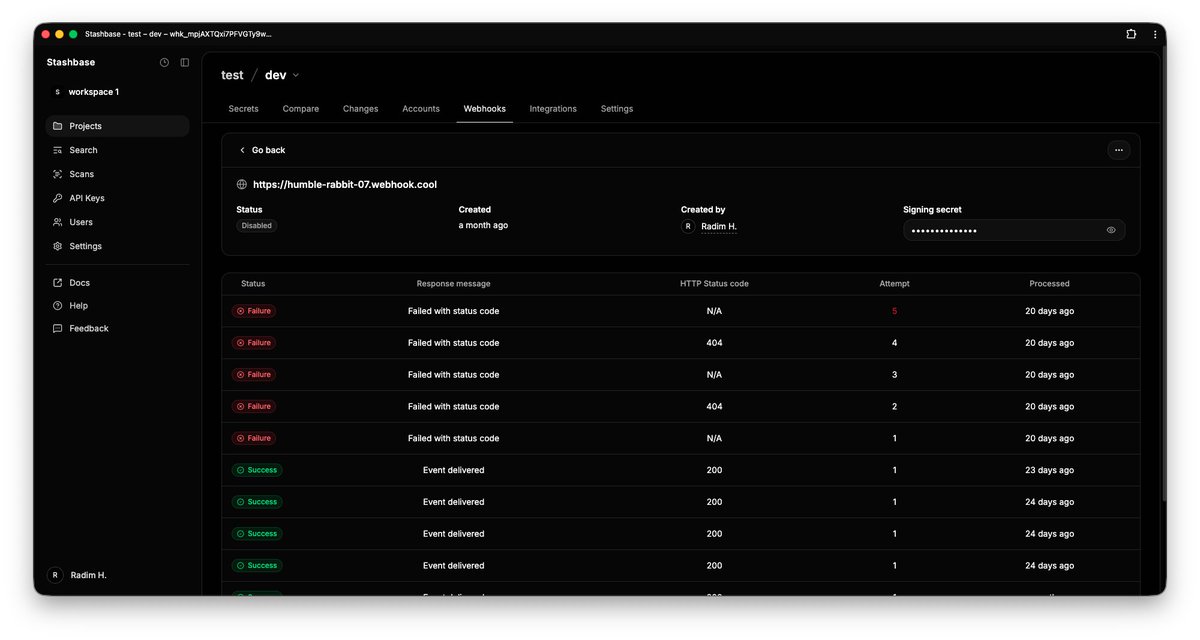Open the project Settings tab
1200x640 pixels.
coord(617,108)
